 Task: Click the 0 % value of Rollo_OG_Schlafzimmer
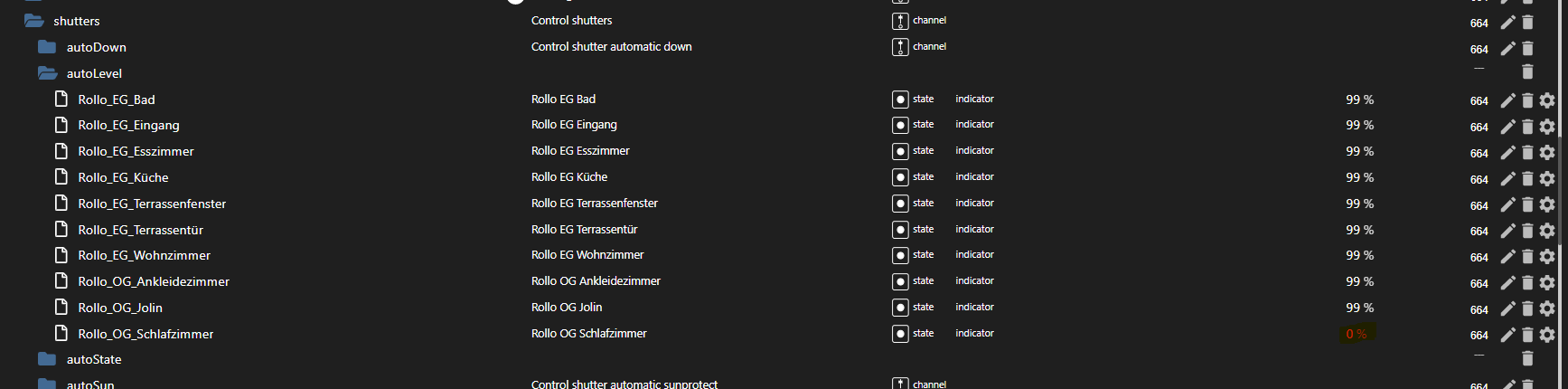[x=1356, y=334]
